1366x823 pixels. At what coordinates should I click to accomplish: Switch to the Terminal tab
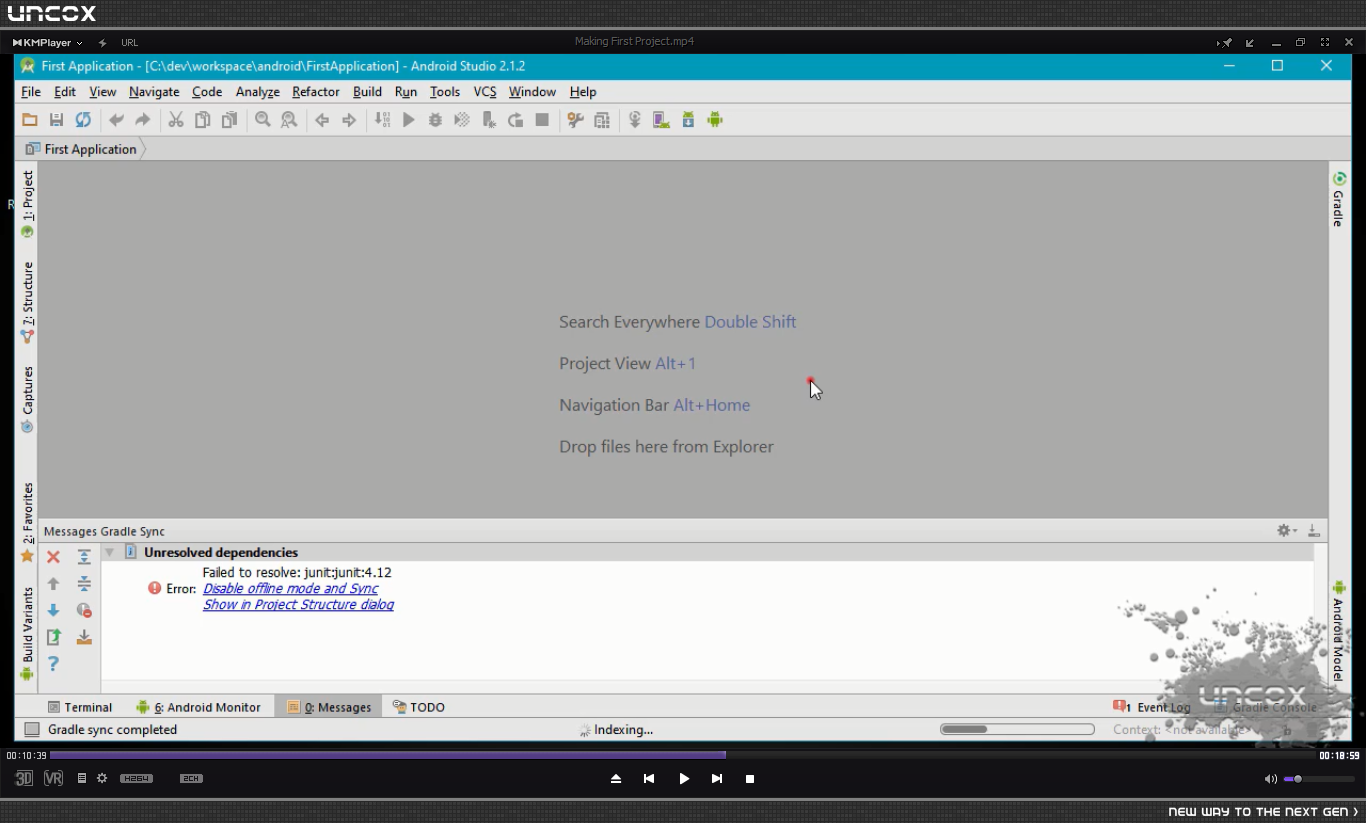[80, 707]
